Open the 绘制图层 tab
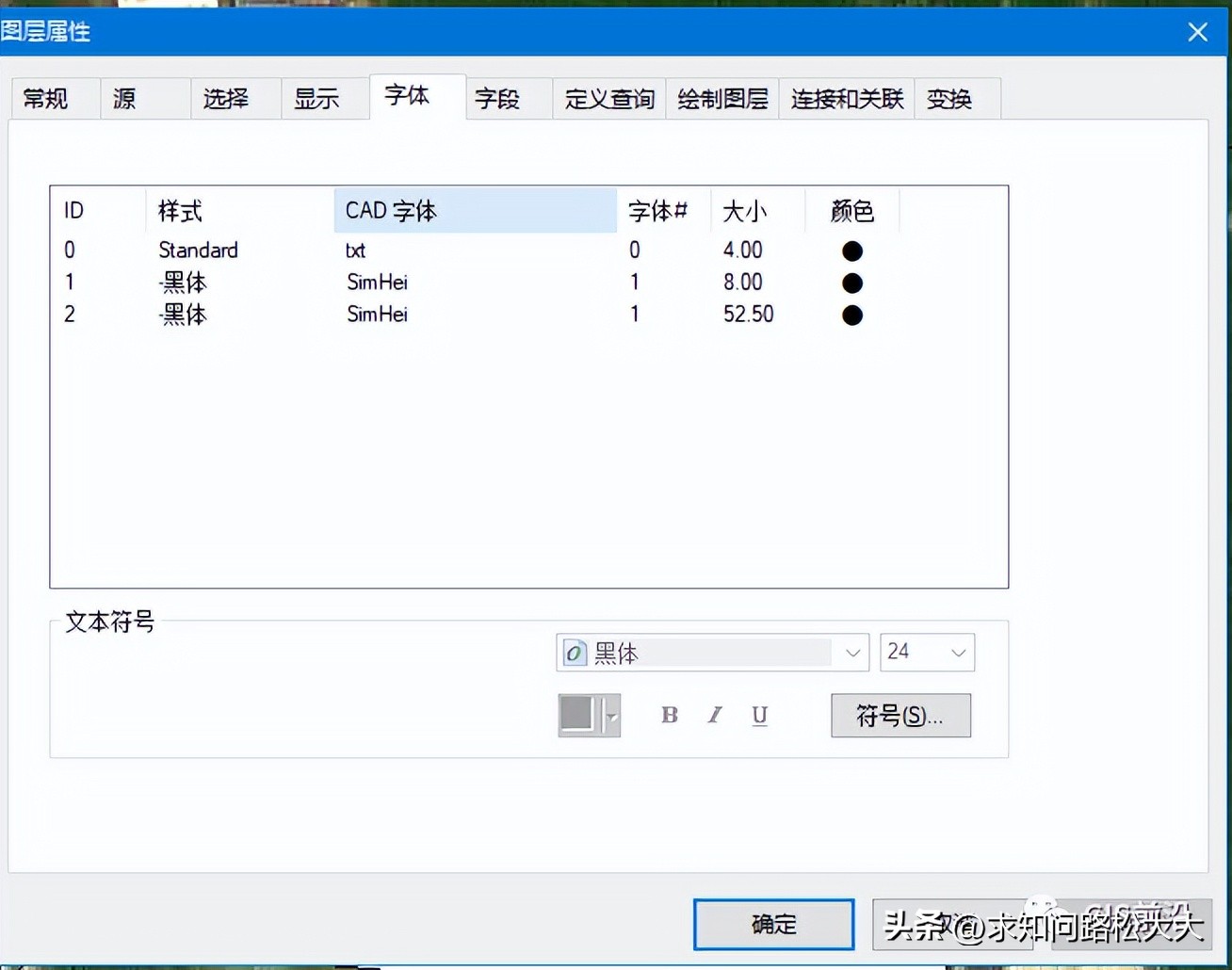This screenshot has height=970, width=1232. 721,99
